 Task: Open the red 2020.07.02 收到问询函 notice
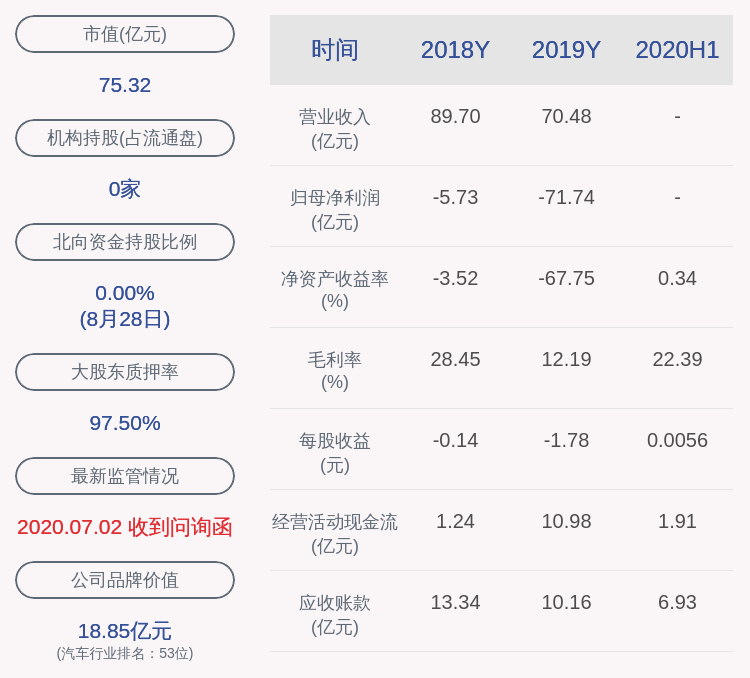(x=125, y=527)
